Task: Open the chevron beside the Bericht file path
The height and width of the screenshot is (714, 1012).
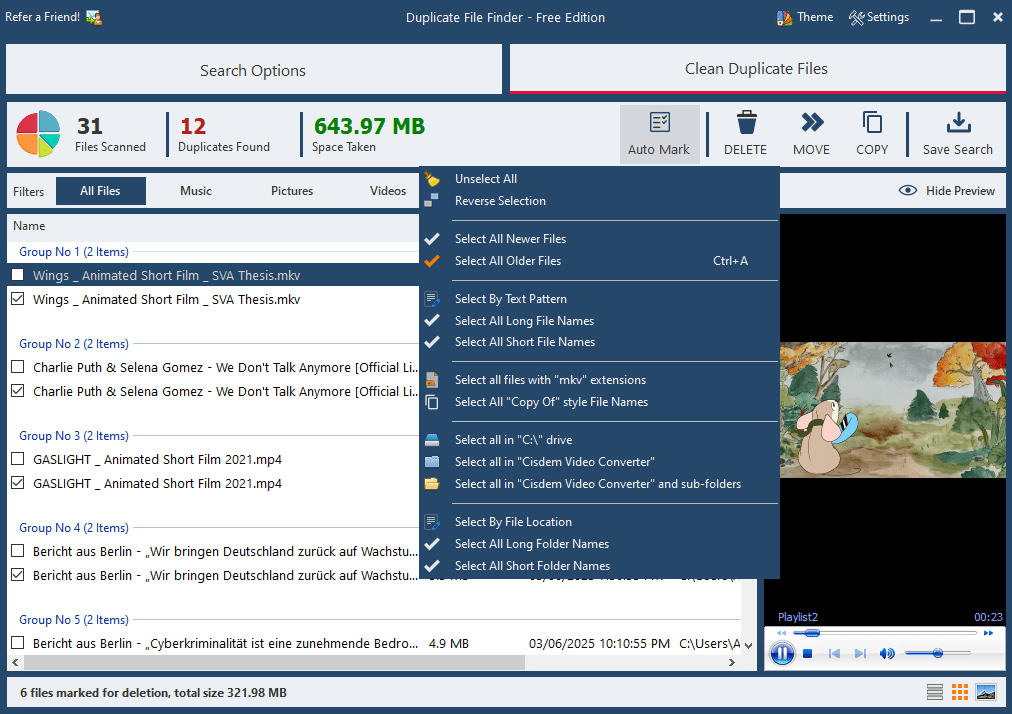Action: 748,643
